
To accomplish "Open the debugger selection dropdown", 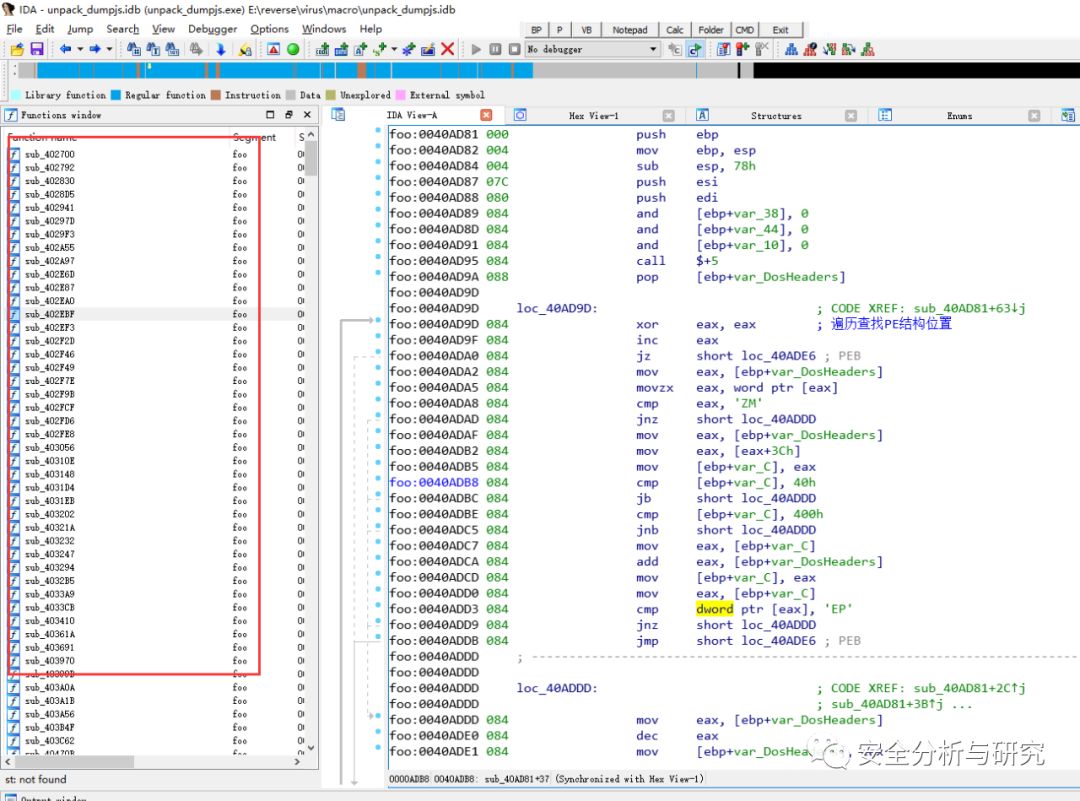I will 653,49.
